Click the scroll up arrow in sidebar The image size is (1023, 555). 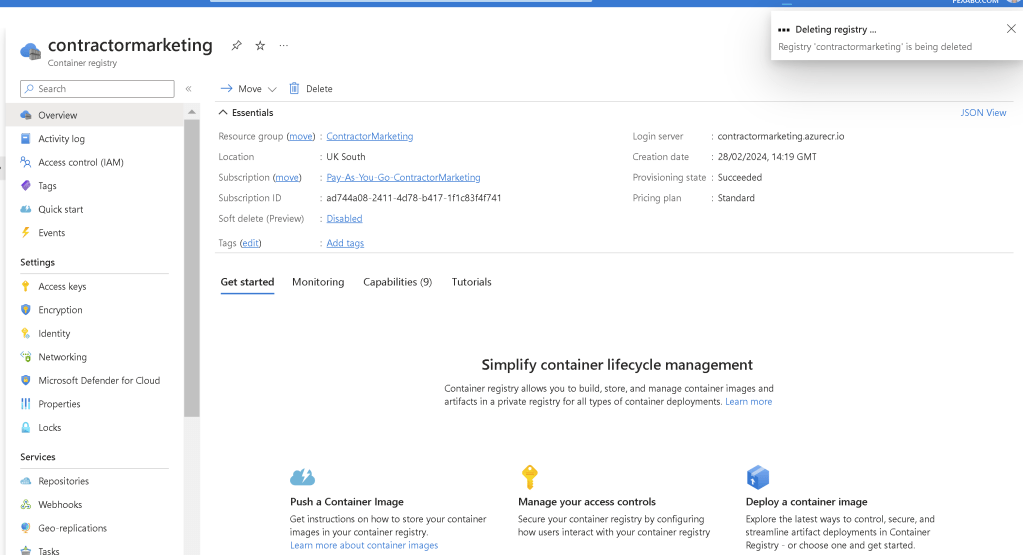(x=192, y=112)
